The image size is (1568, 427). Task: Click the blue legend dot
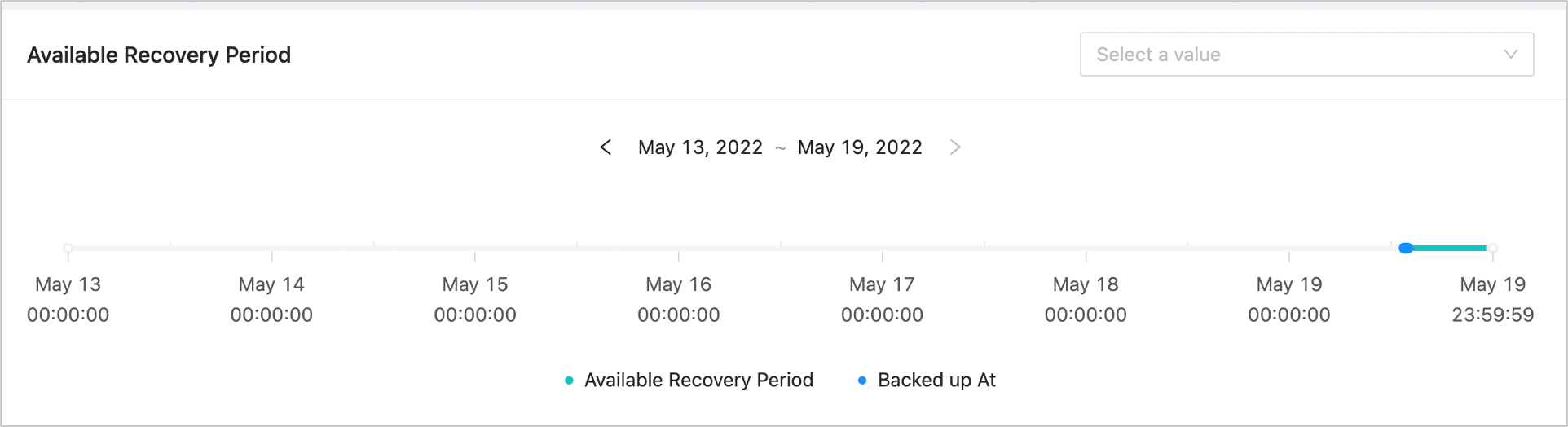click(862, 381)
